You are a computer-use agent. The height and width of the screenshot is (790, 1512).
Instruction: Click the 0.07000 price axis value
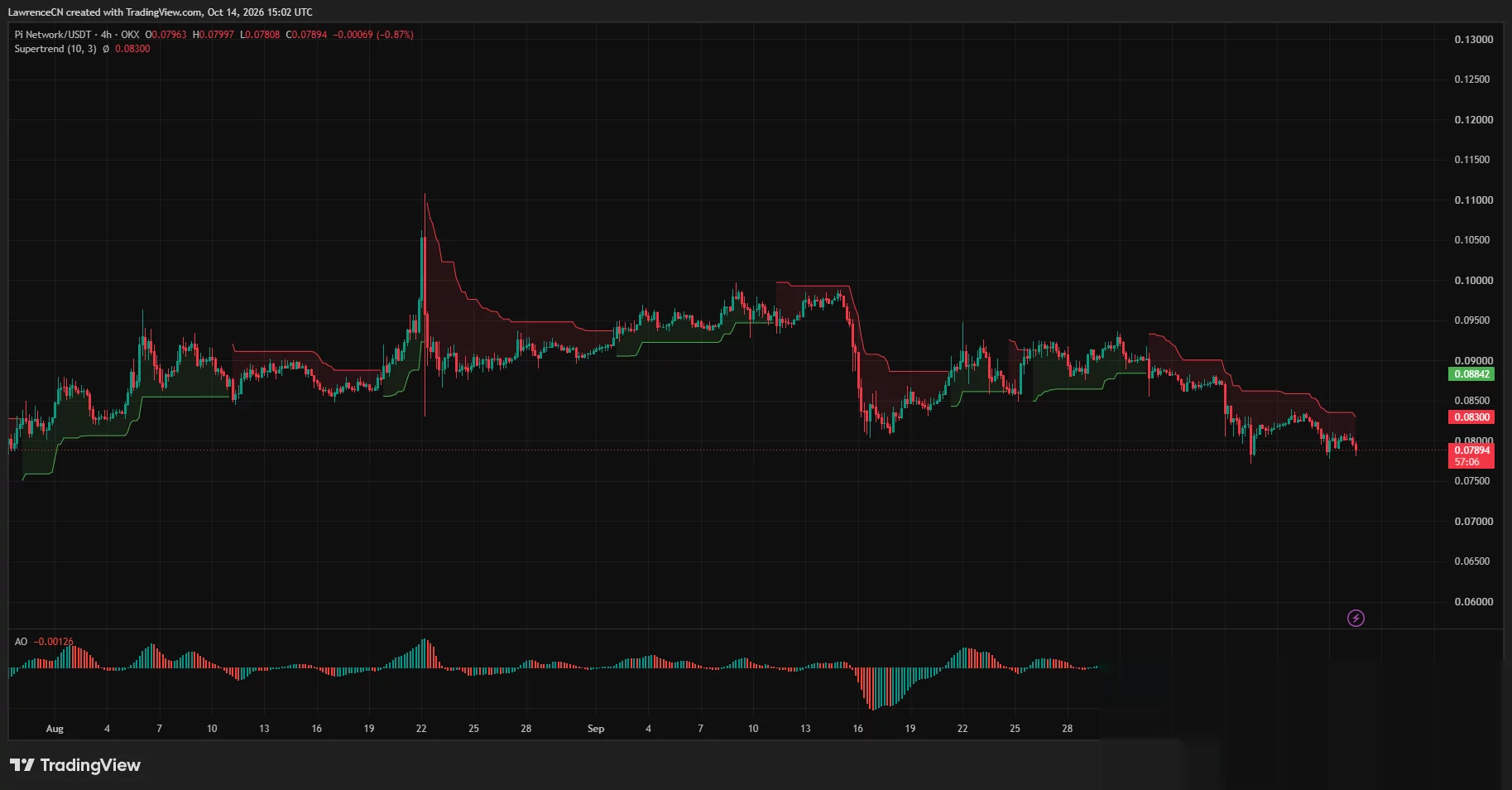[x=1474, y=522]
